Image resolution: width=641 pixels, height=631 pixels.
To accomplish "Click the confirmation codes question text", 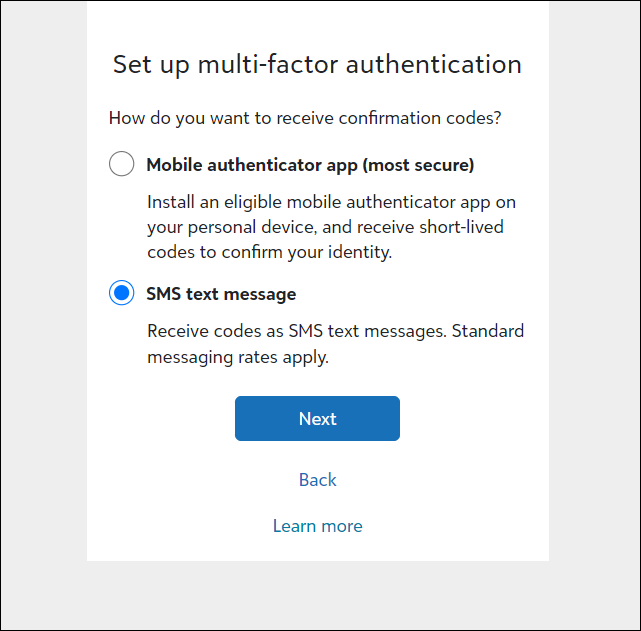I will click(305, 118).
